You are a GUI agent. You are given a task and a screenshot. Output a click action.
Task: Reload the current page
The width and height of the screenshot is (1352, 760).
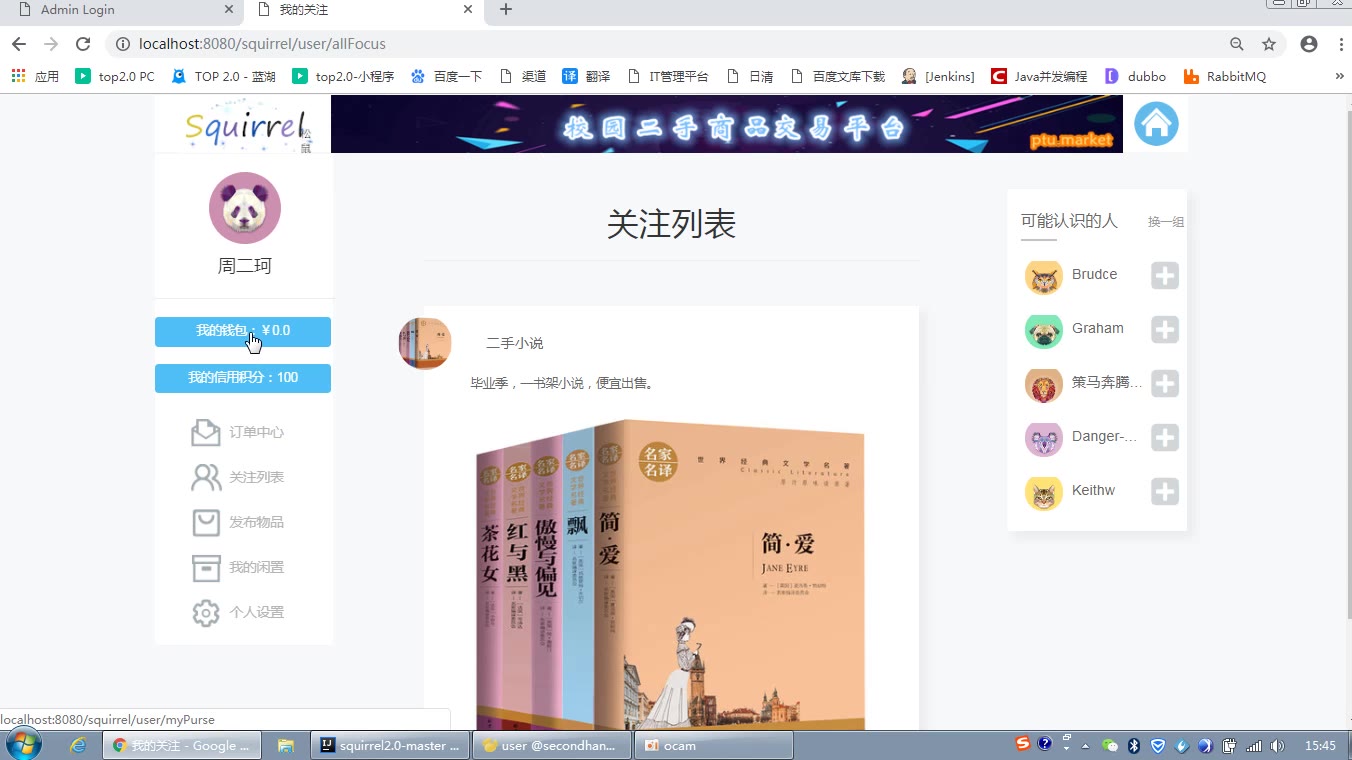coord(83,44)
